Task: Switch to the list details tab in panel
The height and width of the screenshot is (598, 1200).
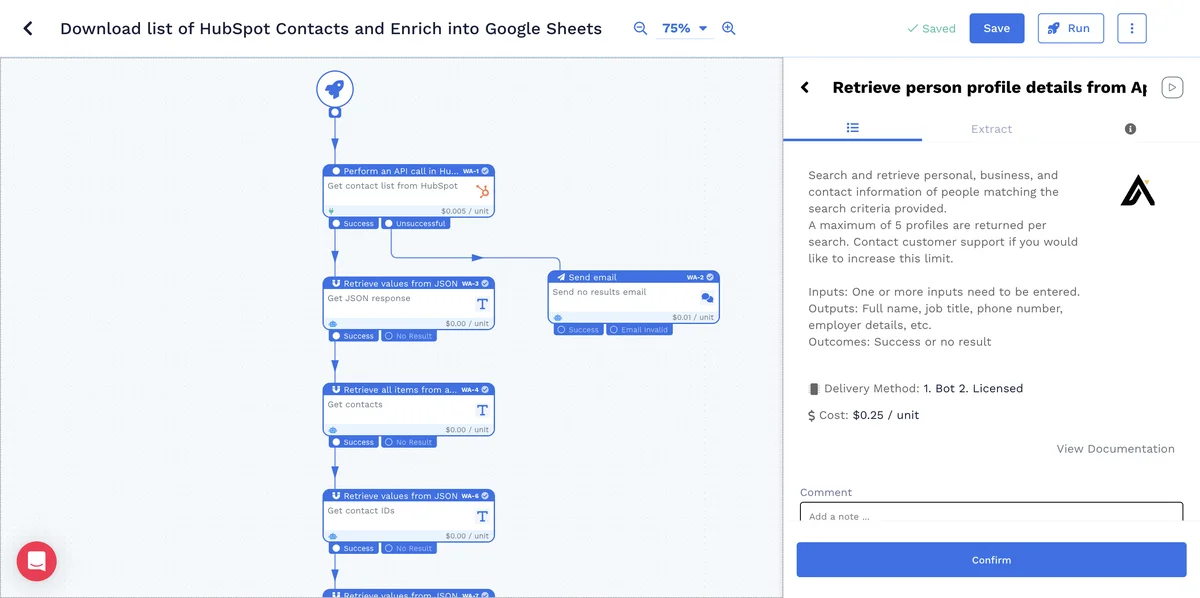Action: click(853, 128)
